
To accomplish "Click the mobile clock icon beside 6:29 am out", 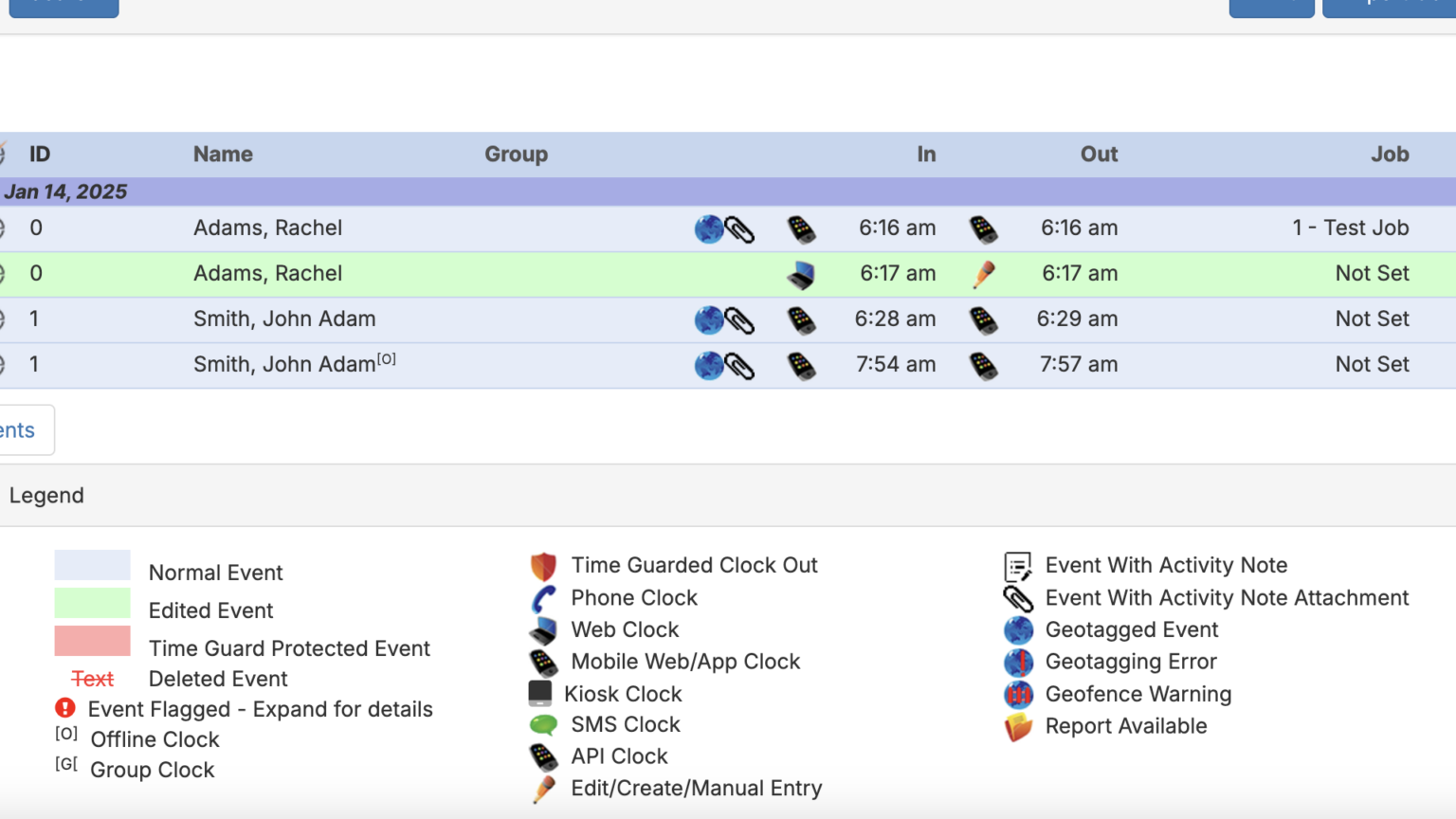I will (x=983, y=320).
